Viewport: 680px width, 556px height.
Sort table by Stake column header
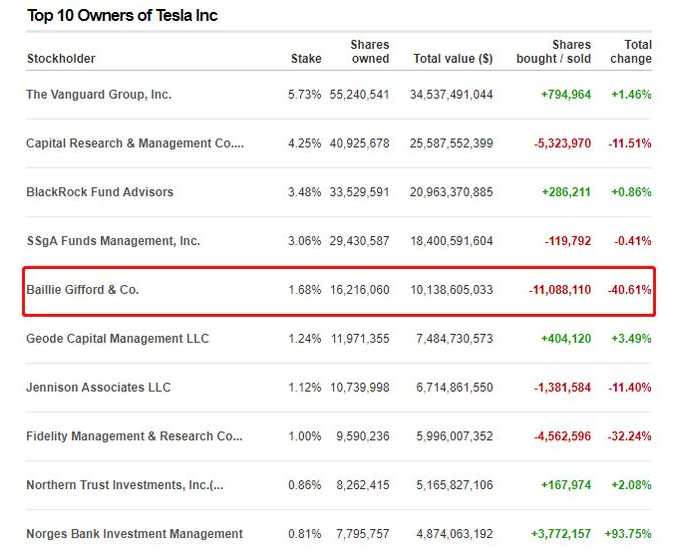[x=306, y=59]
